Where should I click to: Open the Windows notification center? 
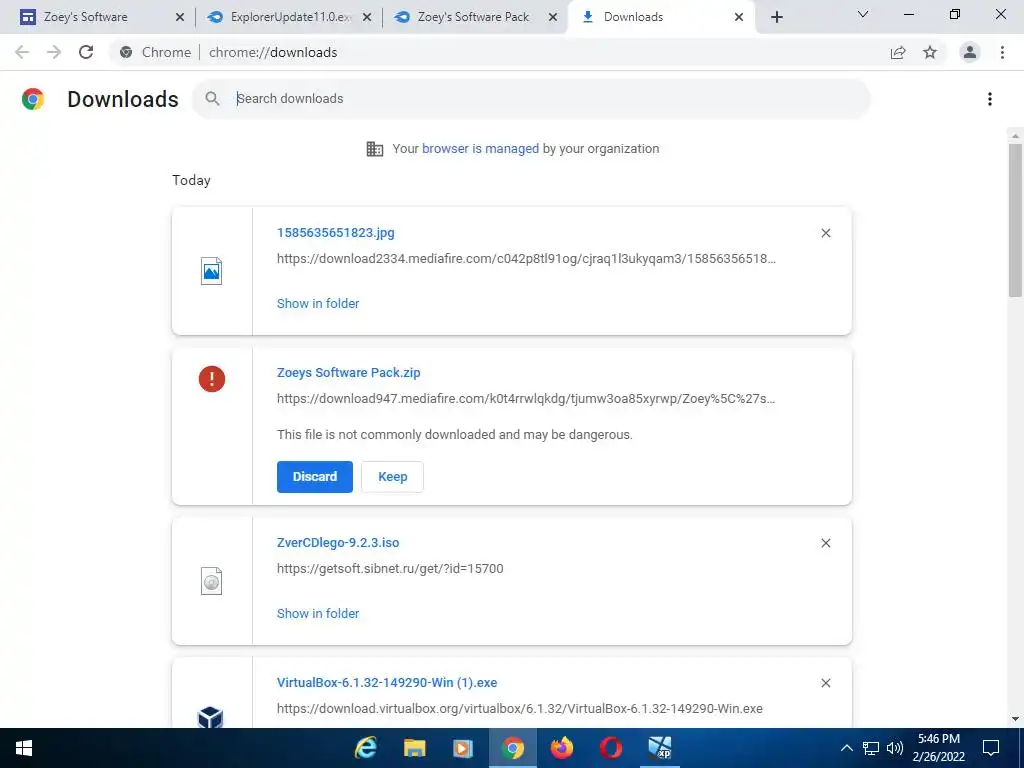point(991,748)
